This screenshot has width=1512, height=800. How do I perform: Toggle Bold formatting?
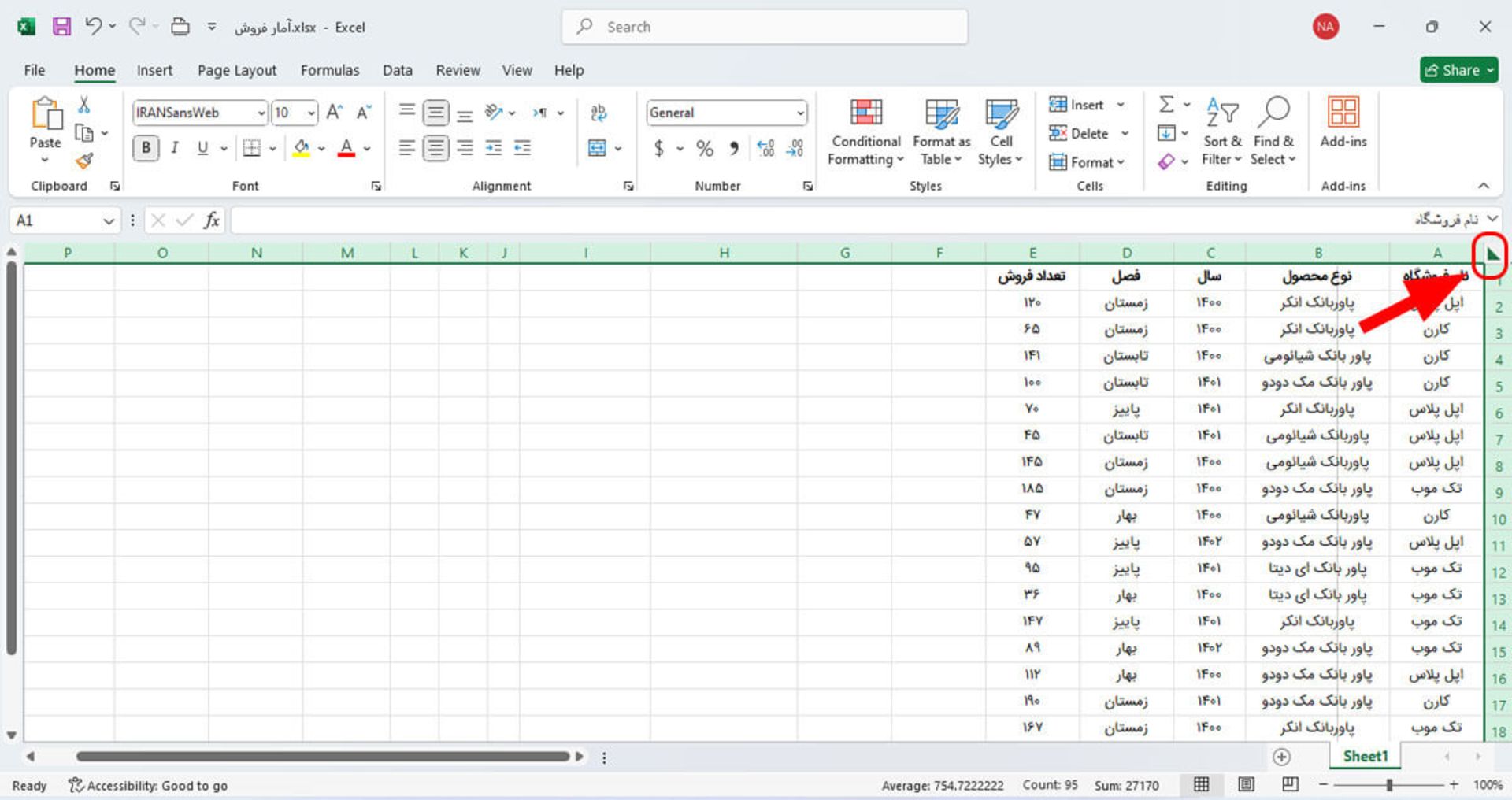146,148
